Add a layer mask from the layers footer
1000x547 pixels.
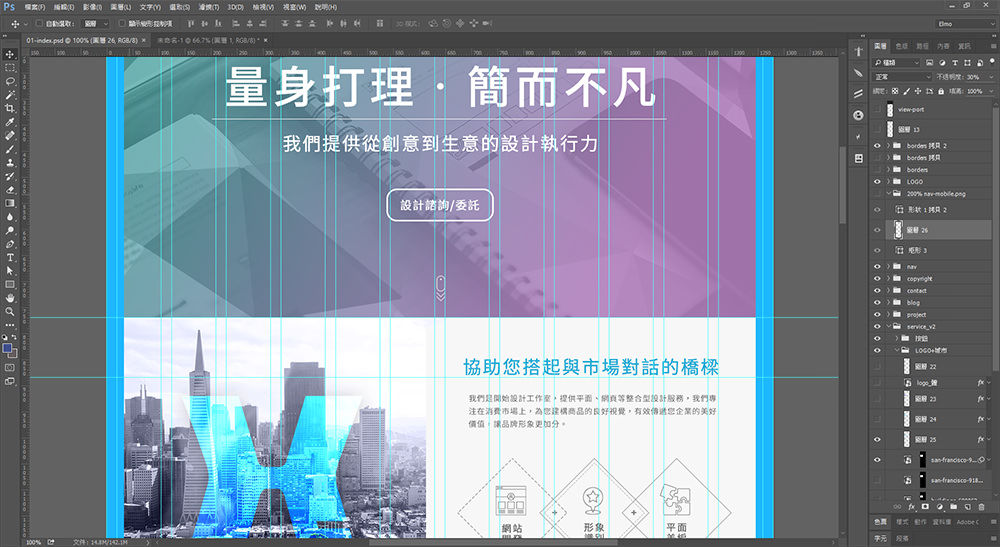(x=925, y=507)
